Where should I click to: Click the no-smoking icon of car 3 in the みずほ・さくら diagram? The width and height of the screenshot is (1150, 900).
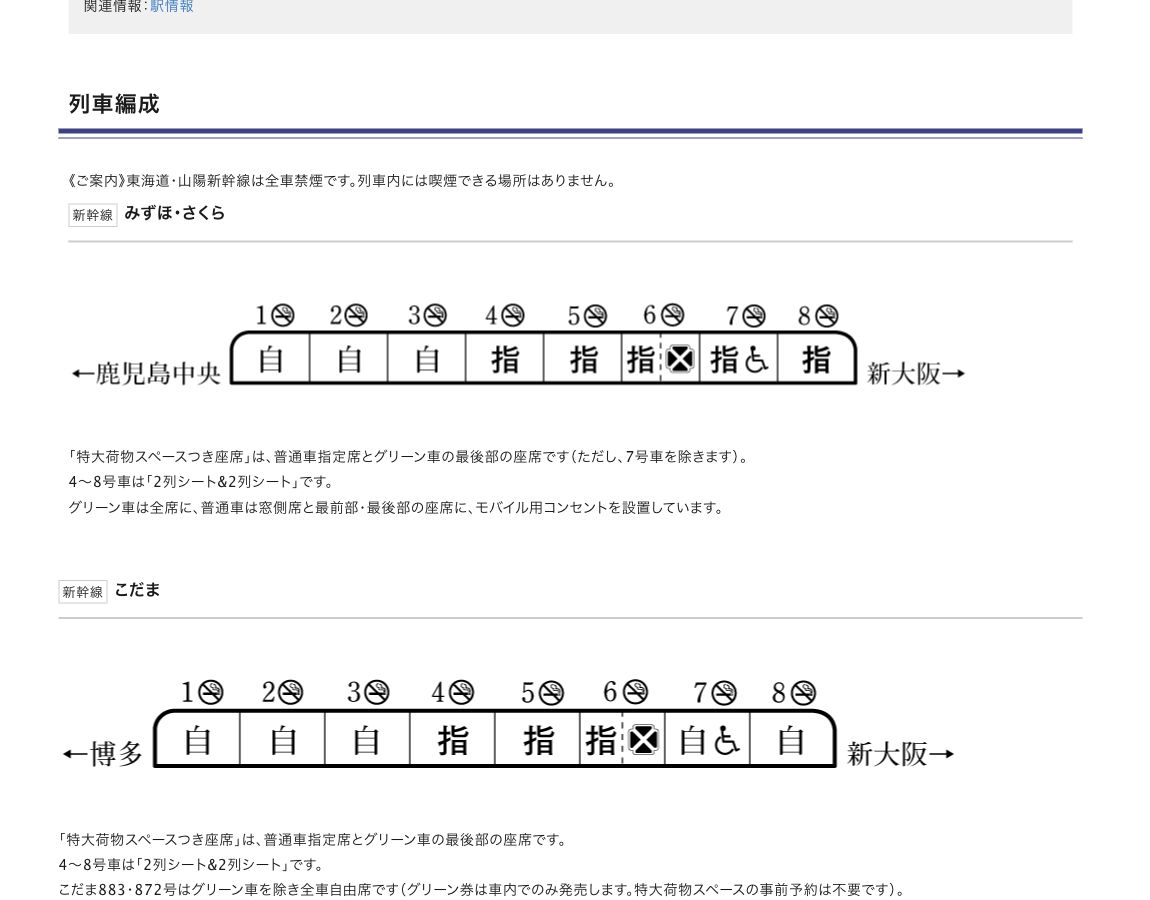pyautogui.click(x=435, y=315)
